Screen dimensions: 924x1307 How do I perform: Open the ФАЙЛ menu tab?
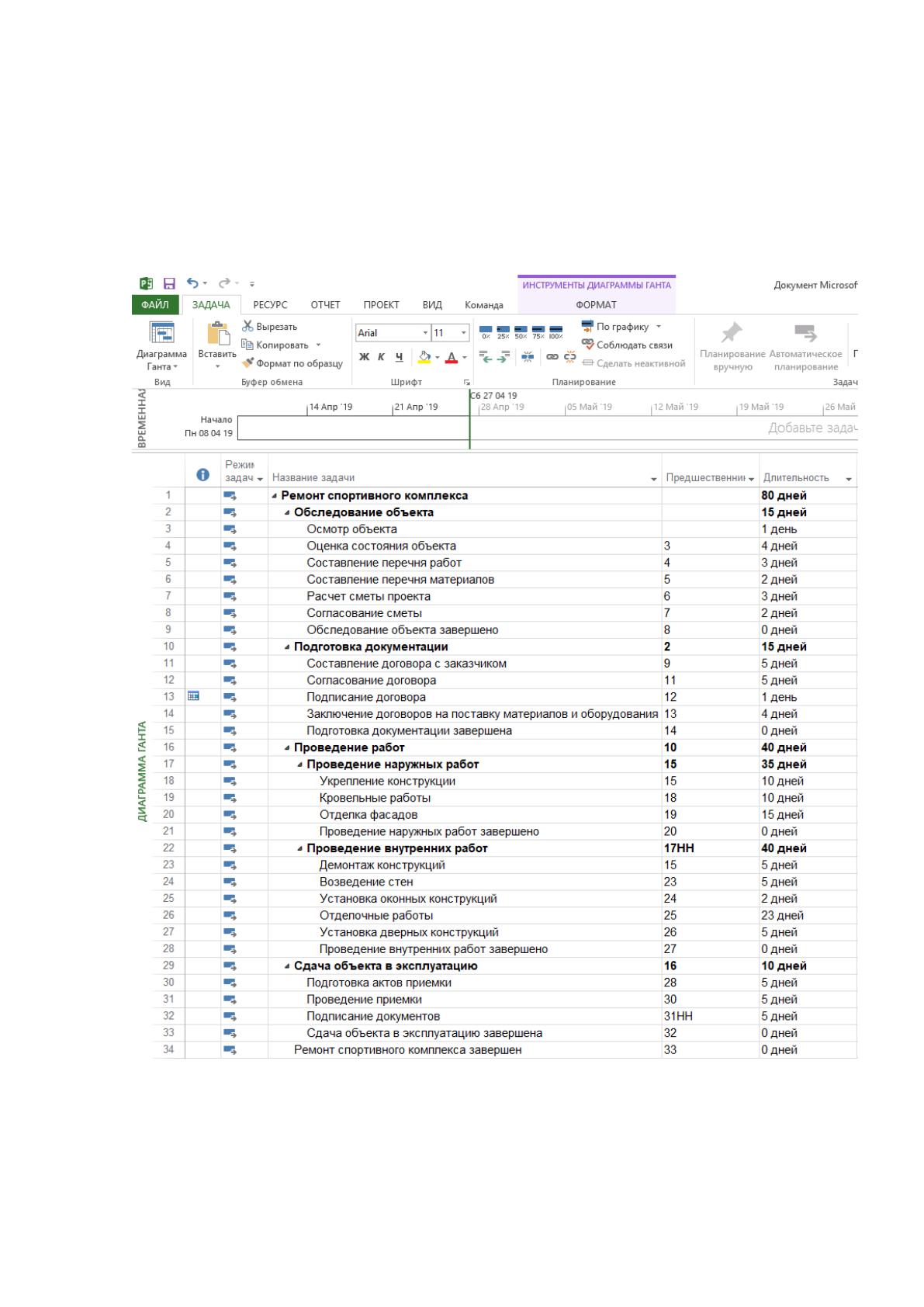coord(155,305)
